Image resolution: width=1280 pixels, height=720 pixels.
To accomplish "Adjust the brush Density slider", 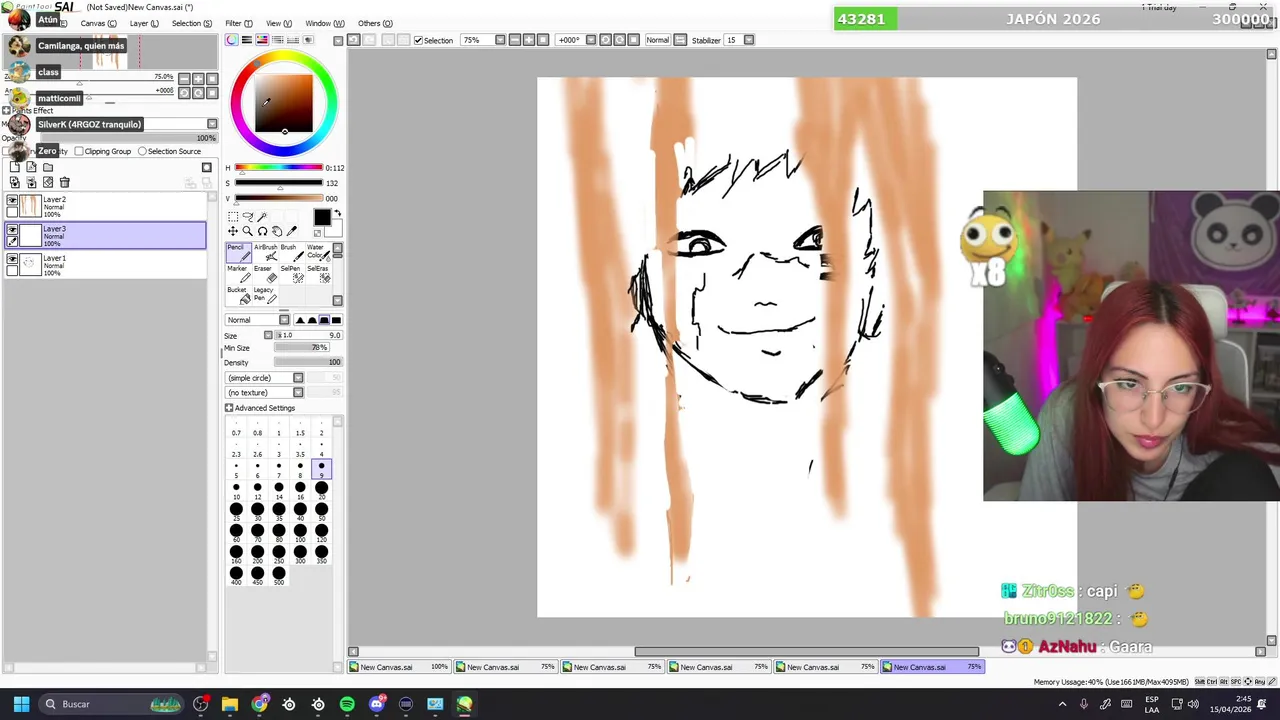I will point(308,362).
